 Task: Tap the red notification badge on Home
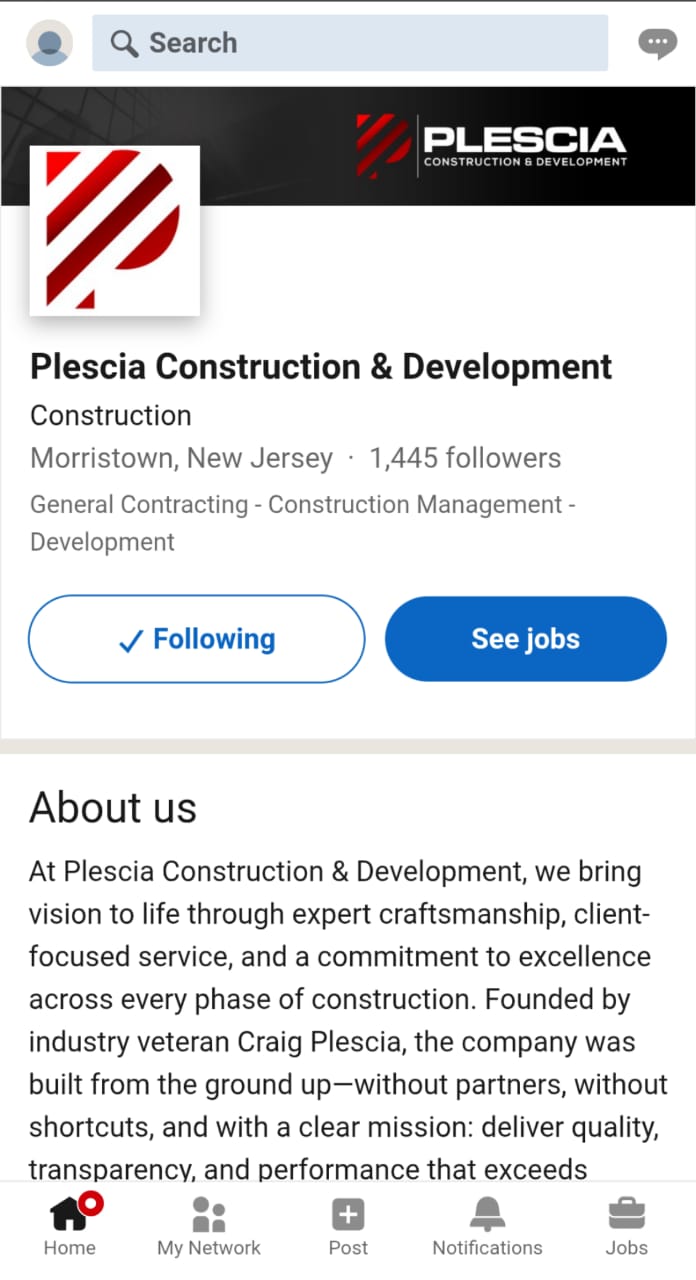(x=92, y=1203)
